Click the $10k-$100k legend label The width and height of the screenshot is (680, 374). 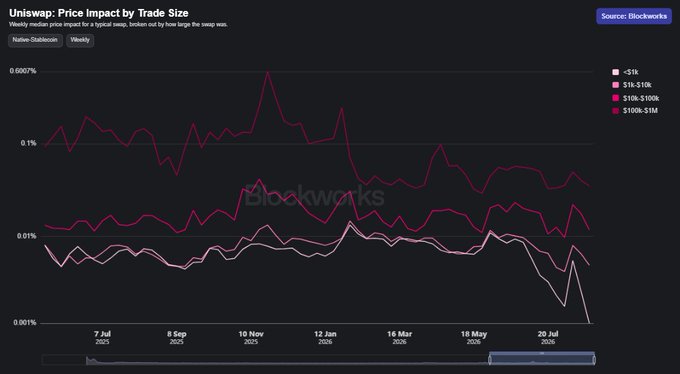[641, 98]
